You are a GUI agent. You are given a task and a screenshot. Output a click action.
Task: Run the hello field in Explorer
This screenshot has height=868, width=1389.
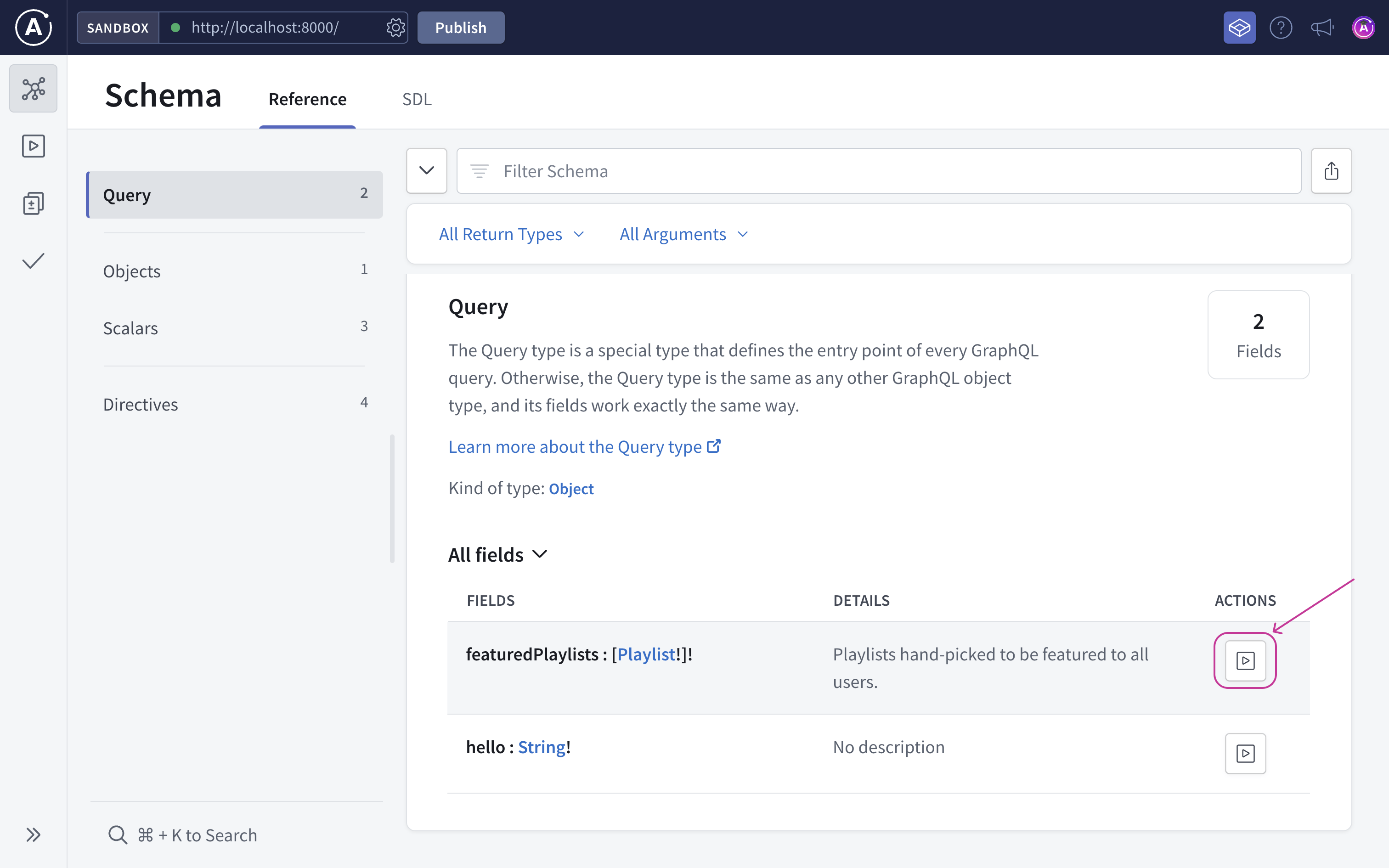[x=1245, y=753]
